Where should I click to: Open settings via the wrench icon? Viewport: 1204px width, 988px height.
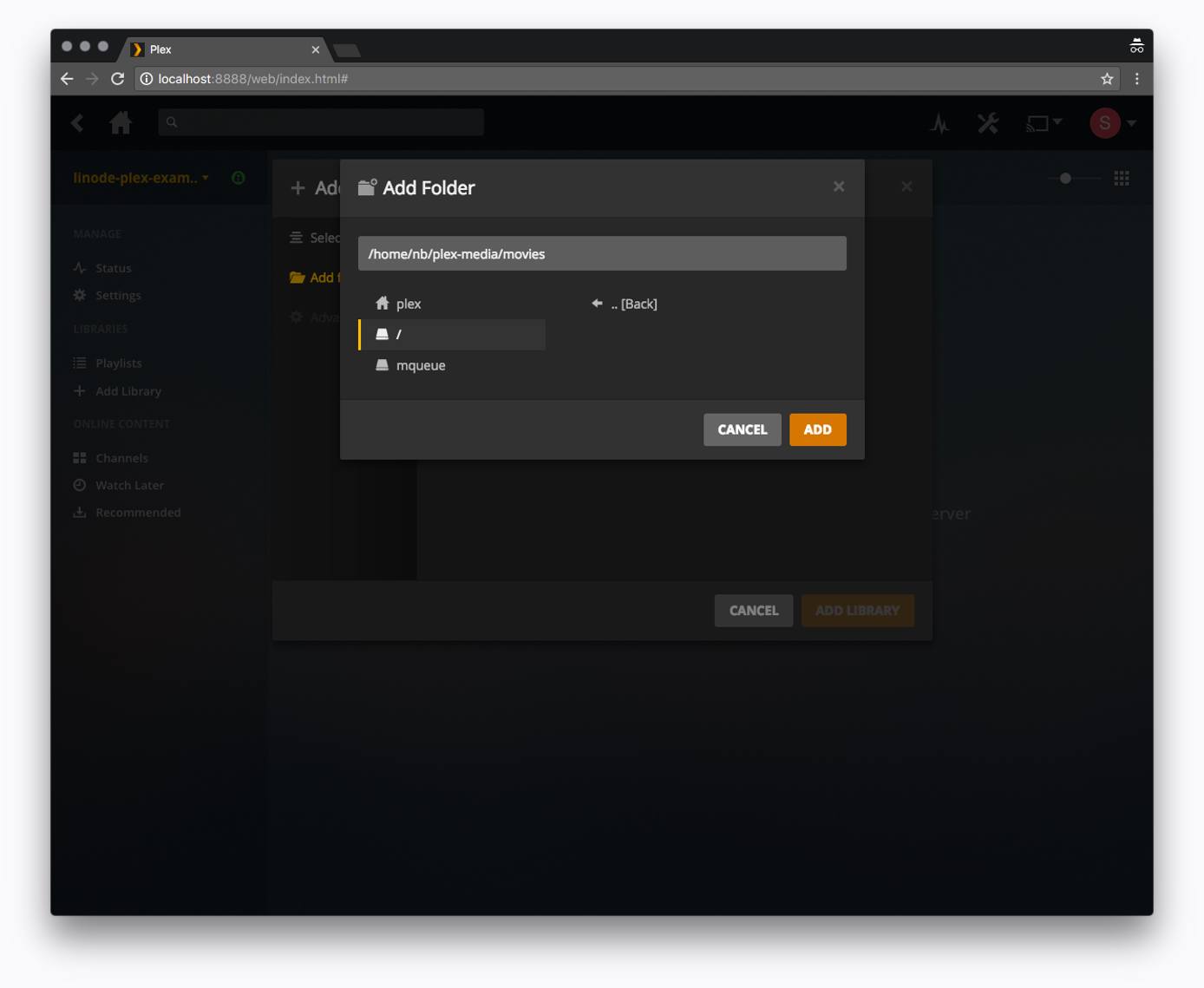click(x=987, y=122)
